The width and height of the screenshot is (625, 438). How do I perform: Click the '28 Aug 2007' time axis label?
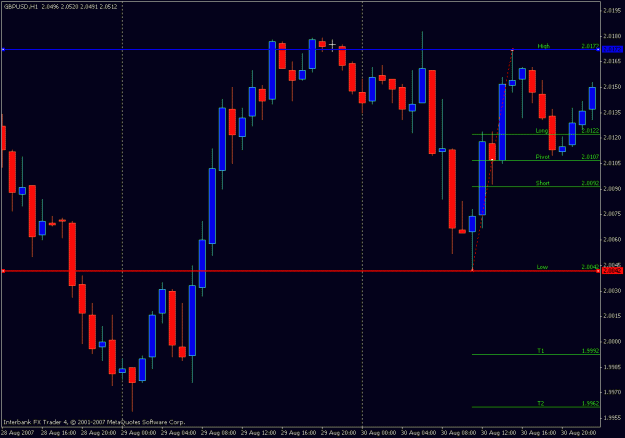[18, 432]
